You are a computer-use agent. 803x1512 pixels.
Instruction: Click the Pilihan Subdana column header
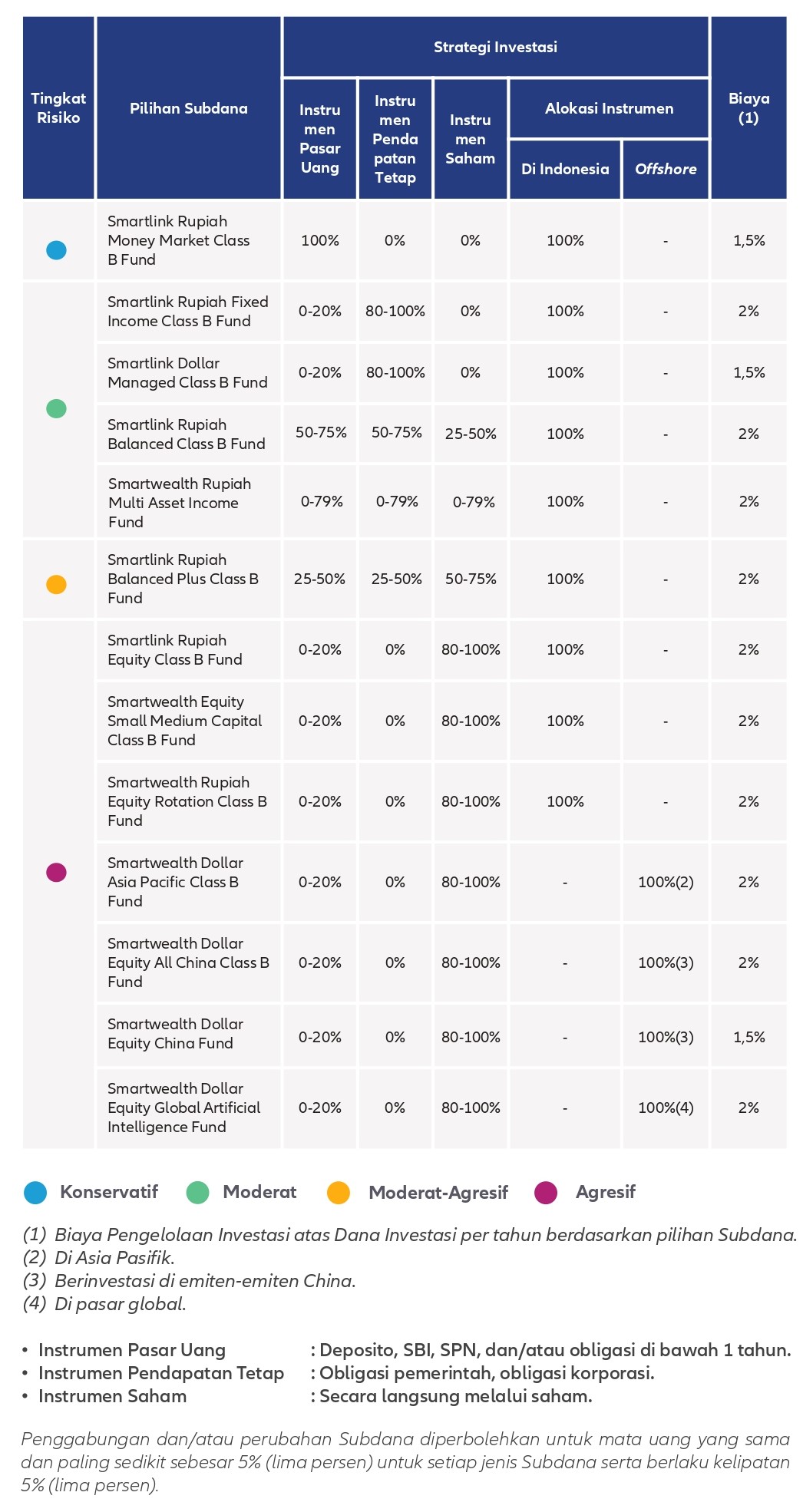click(189, 108)
